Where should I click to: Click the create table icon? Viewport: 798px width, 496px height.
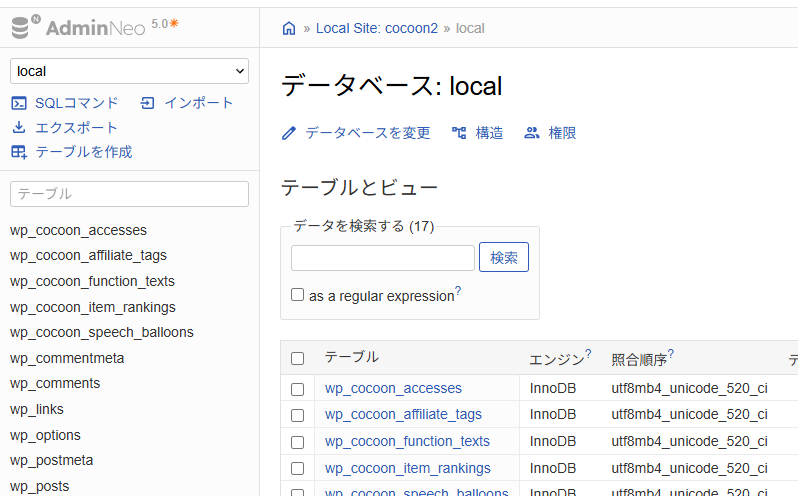point(19,152)
